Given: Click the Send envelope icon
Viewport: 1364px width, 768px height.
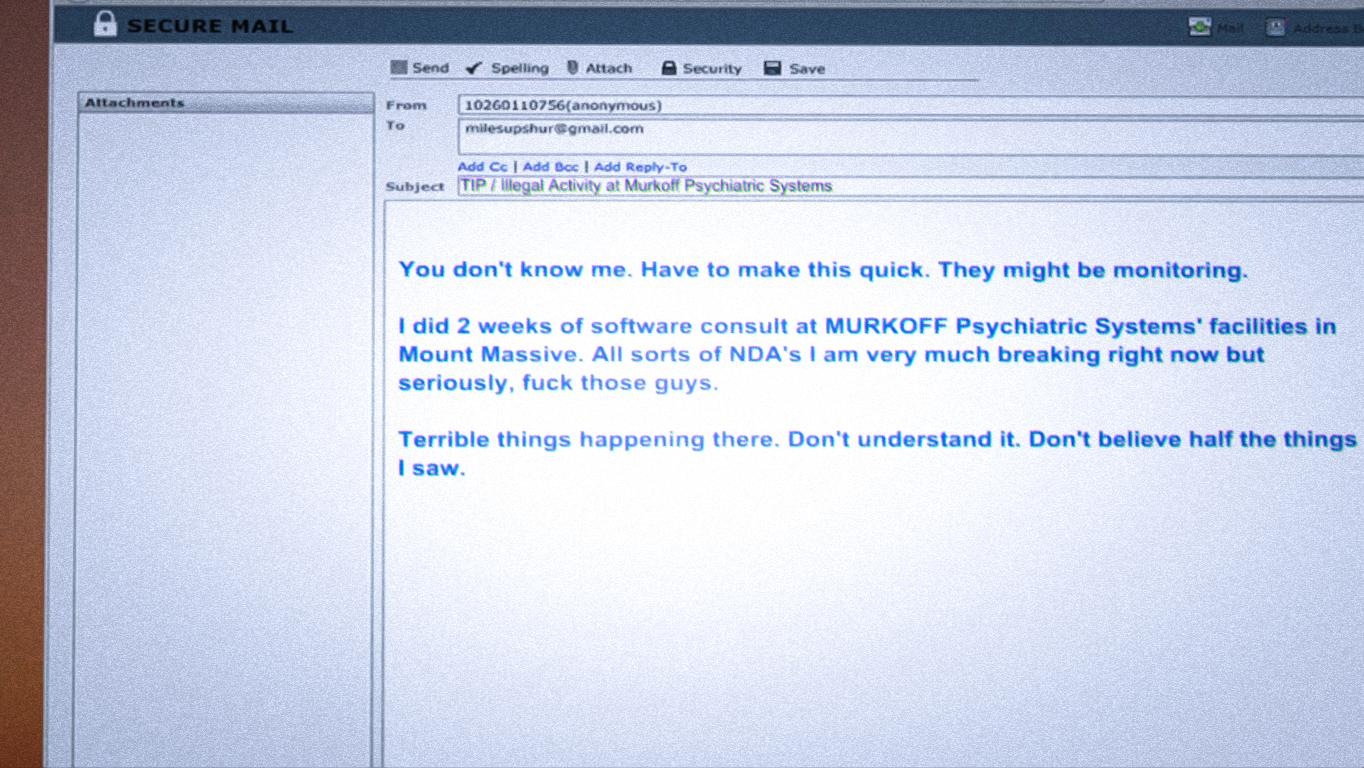Looking at the screenshot, I should tap(399, 68).
